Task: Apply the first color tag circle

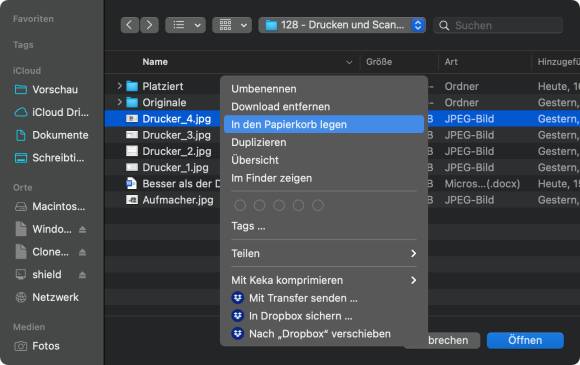Action: [x=240, y=205]
